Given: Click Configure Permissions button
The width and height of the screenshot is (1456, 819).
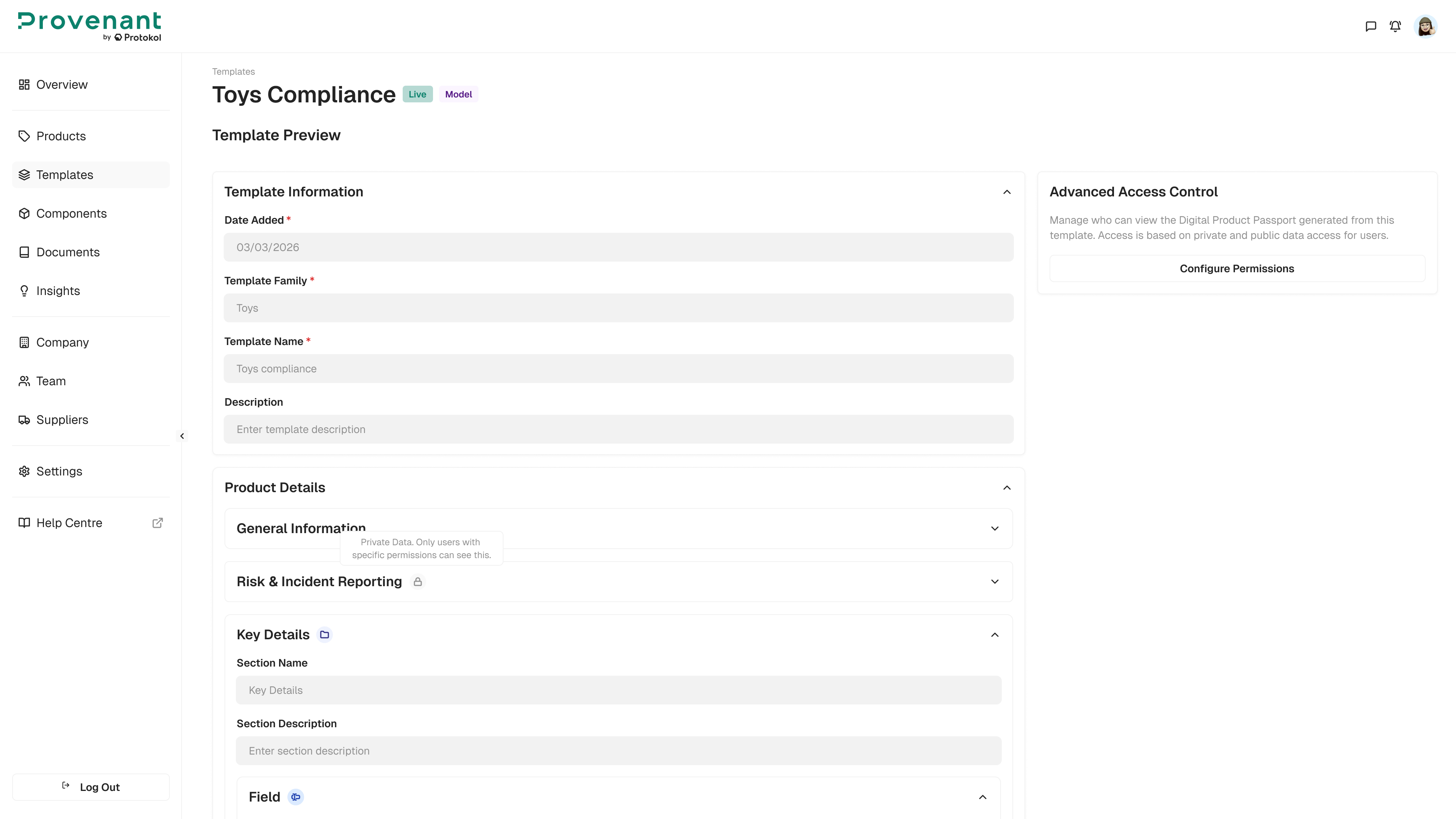Looking at the screenshot, I should [x=1237, y=268].
